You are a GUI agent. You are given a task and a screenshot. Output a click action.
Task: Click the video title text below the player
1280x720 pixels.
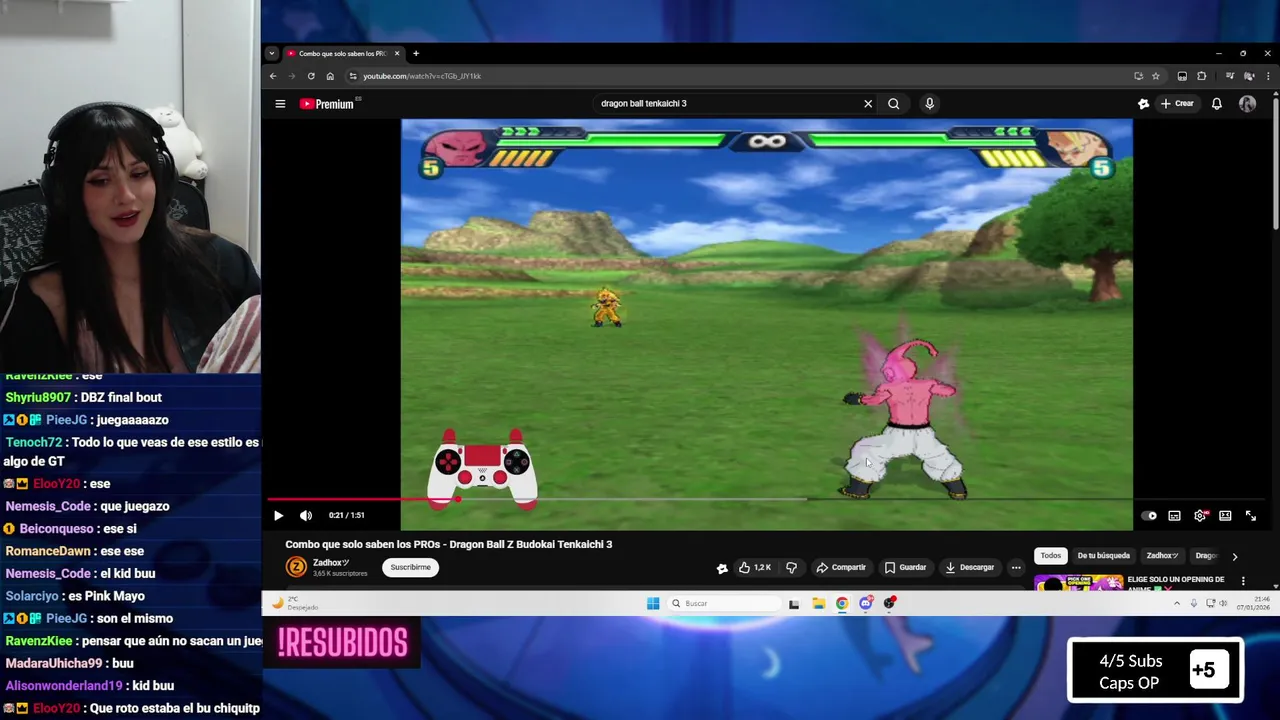coord(449,544)
